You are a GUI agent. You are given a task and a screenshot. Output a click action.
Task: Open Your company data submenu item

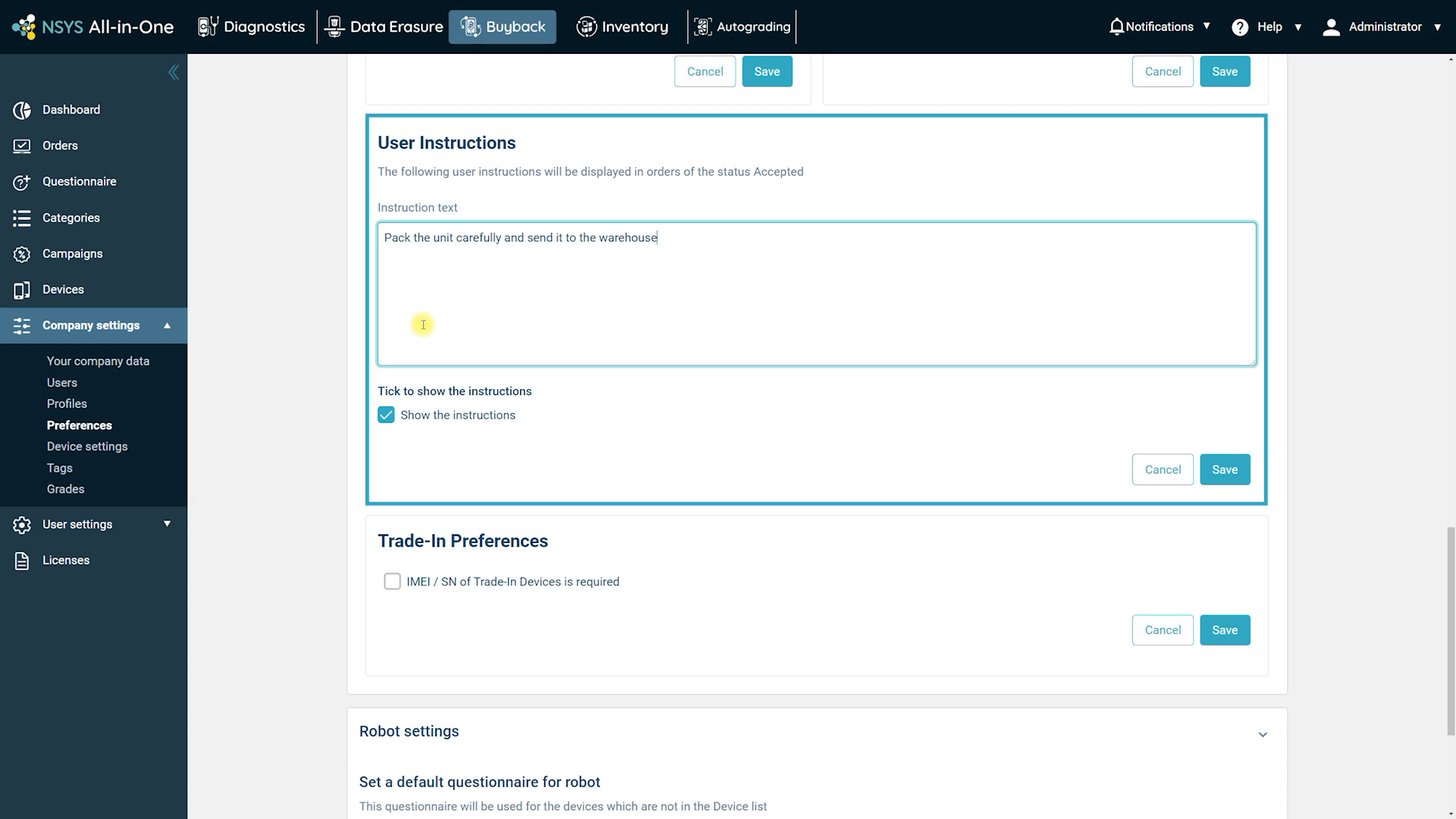point(98,361)
